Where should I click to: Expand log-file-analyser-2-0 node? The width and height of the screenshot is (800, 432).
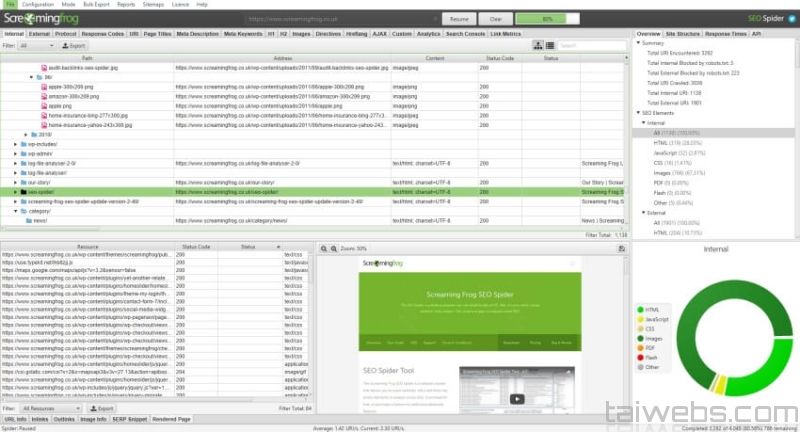click(15, 163)
